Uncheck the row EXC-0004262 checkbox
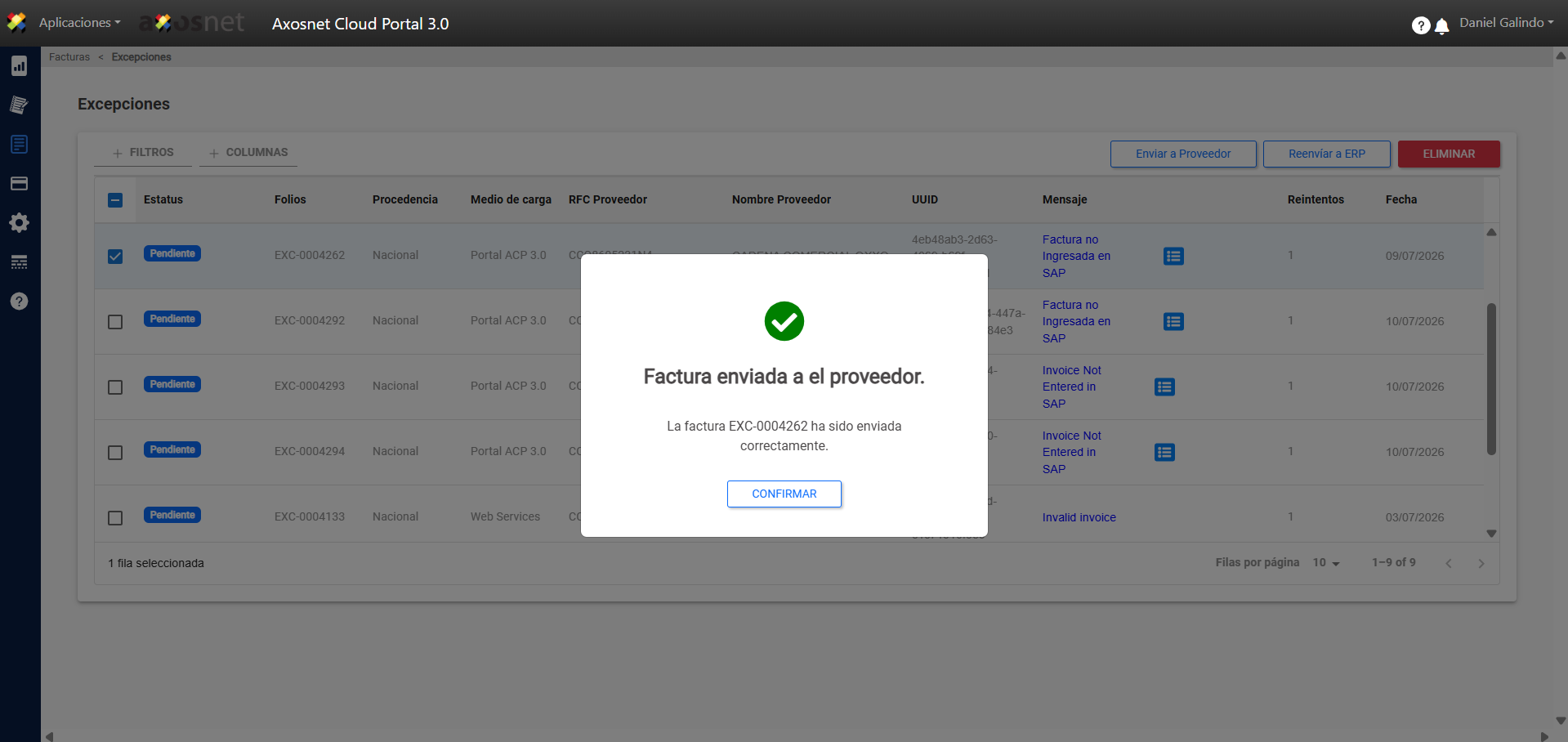This screenshot has height=742, width=1568. (115, 257)
